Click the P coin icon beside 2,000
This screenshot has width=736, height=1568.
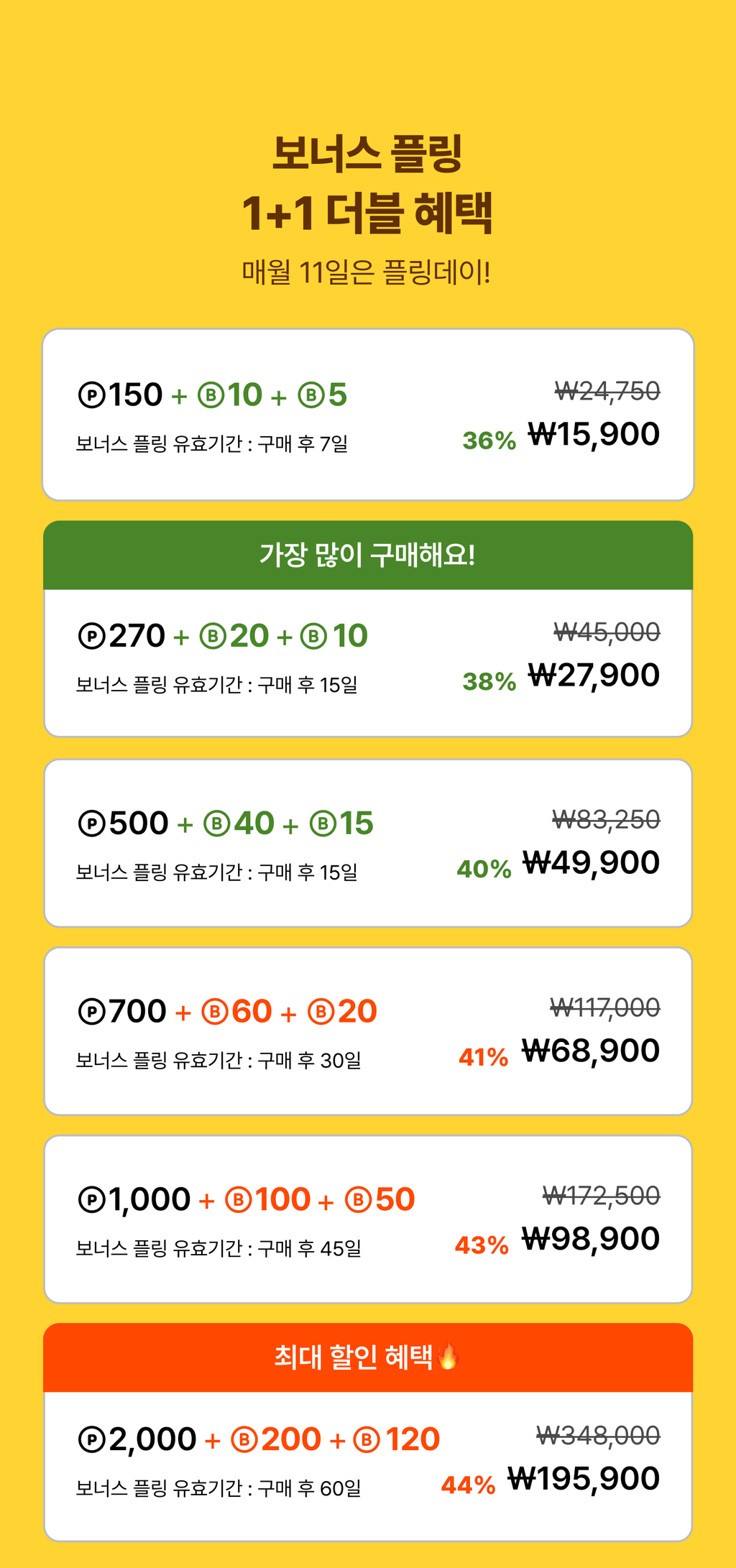[x=91, y=1439]
